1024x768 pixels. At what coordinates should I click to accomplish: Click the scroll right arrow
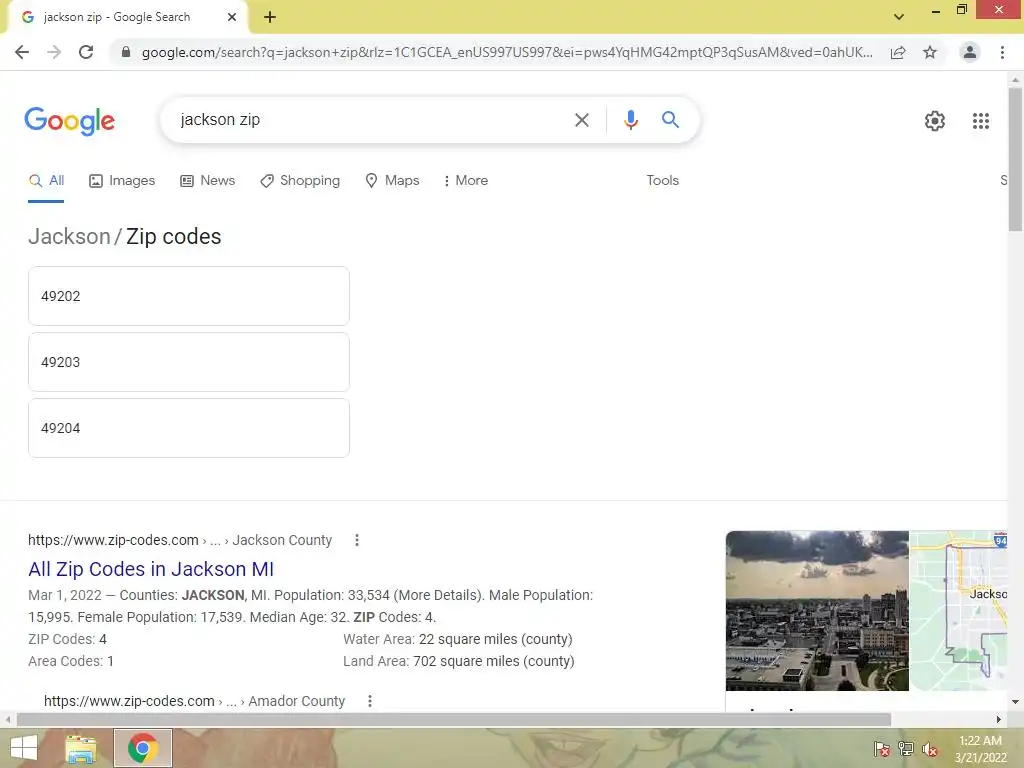(x=999, y=719)
